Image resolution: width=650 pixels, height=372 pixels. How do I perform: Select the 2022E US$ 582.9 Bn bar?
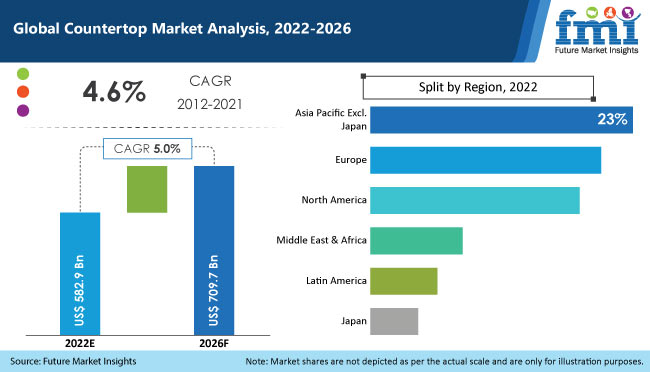click(80, 274)
